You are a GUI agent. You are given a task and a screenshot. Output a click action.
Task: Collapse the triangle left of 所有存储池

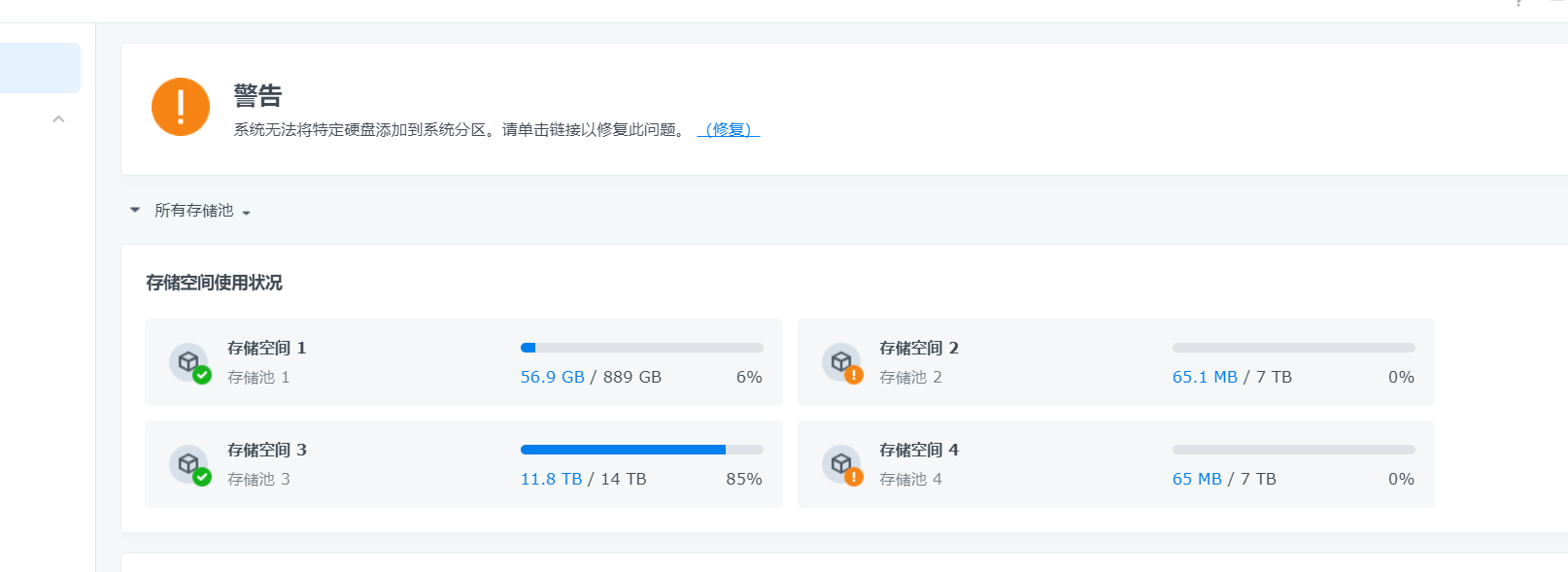[x=135, y=210]
